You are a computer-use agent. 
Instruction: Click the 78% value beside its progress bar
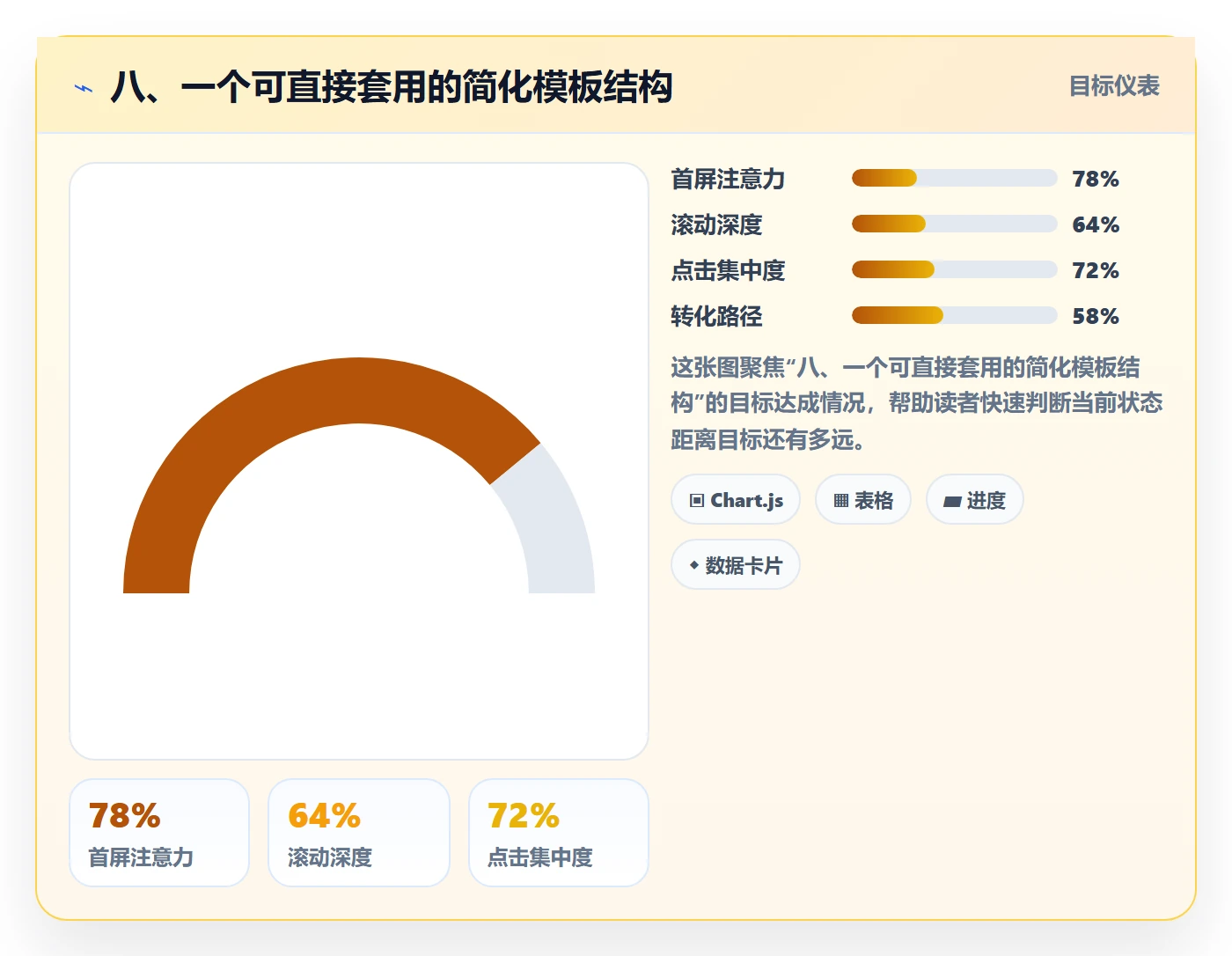click(x=1096, y=179)
